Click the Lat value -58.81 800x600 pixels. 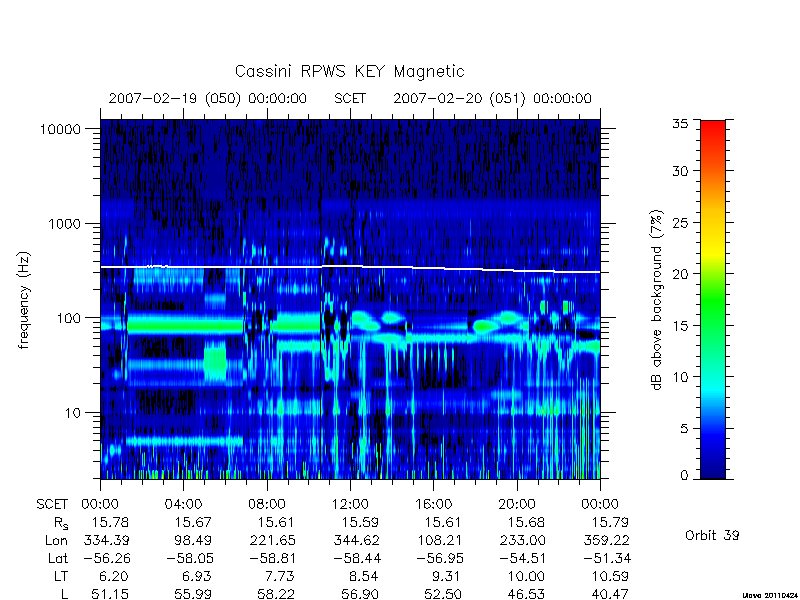click(272, 558)
